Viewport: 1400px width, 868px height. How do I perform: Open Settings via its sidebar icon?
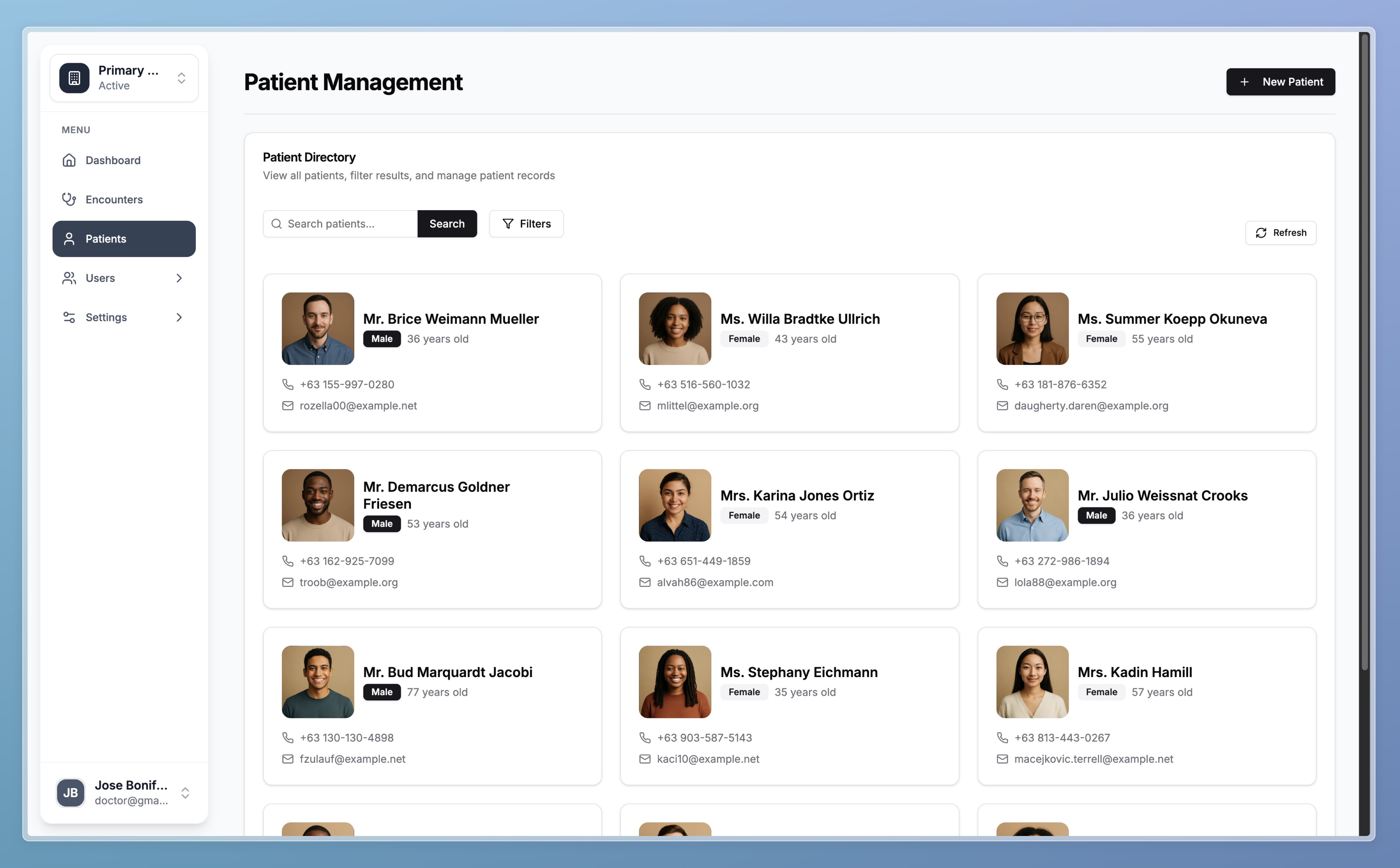pyautogui.click(x=69, y=317)
